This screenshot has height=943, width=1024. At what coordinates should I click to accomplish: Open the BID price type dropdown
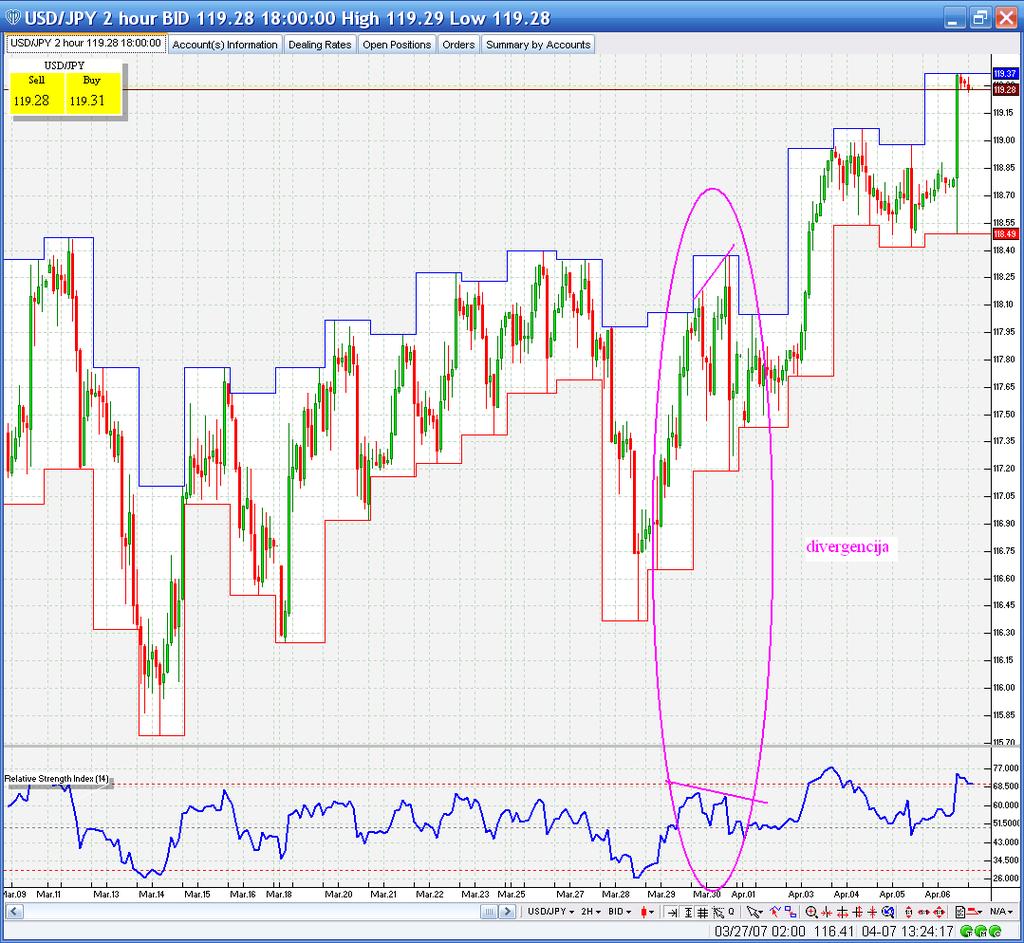620,912
